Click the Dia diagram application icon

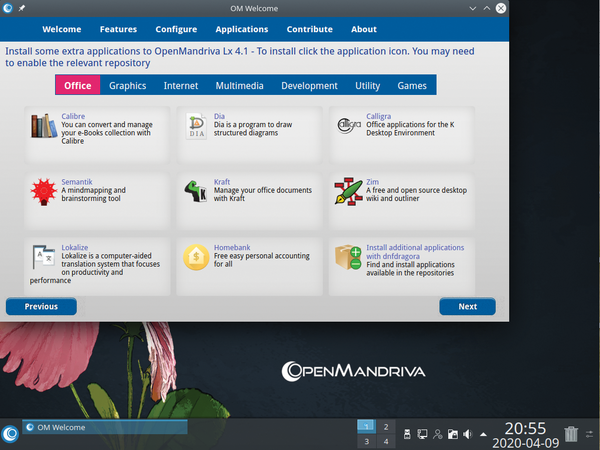[196, 126]
